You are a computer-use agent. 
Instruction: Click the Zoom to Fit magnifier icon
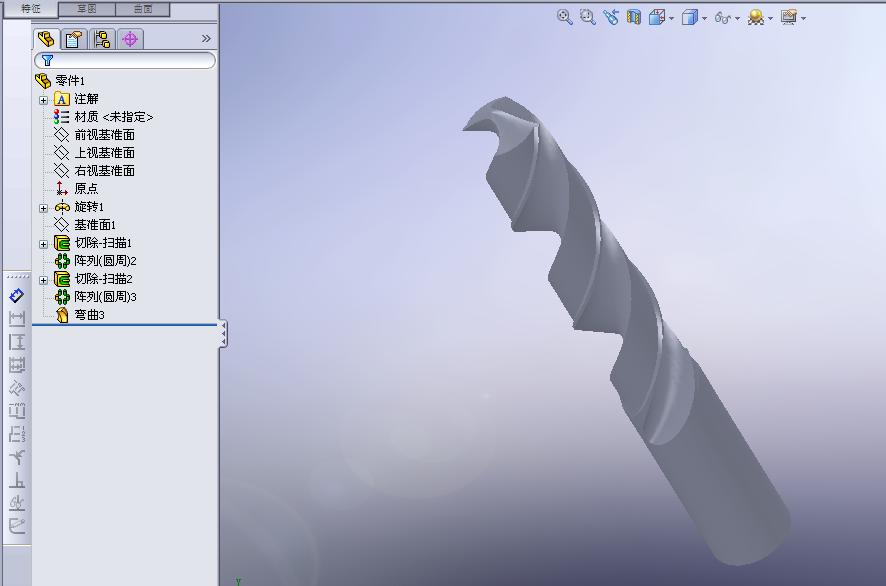pos(564,17)
